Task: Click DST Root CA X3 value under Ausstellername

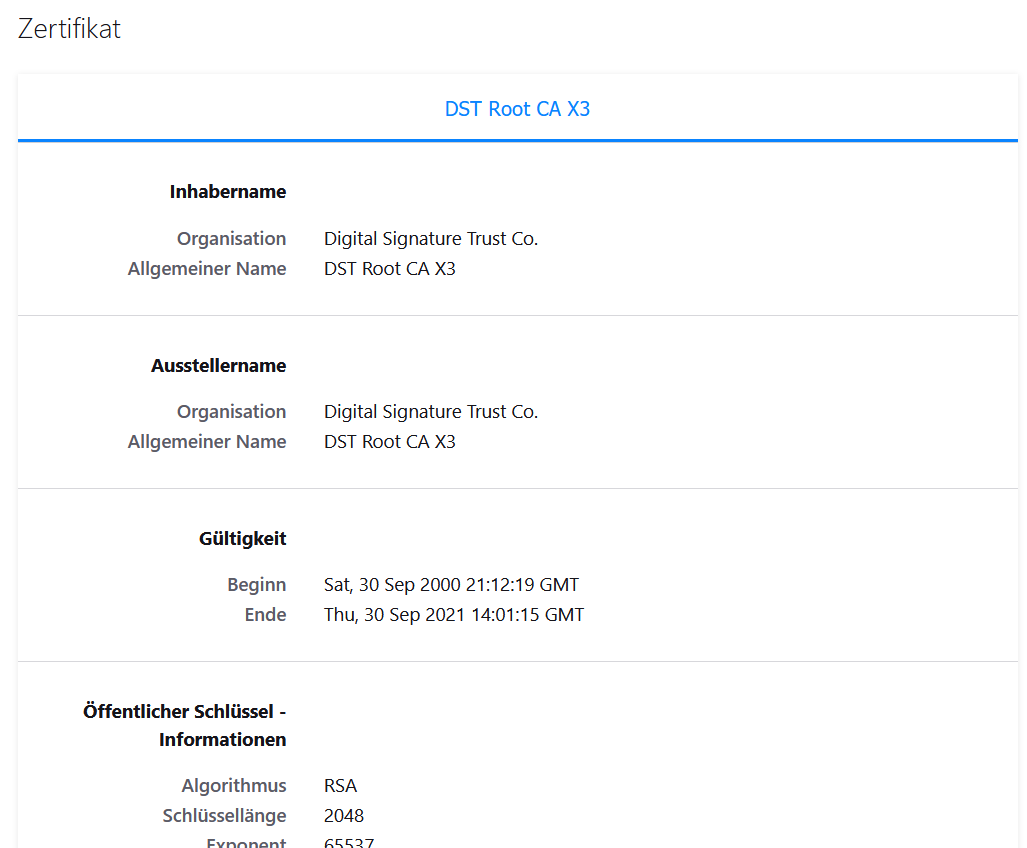Action: tap(390, 442)
